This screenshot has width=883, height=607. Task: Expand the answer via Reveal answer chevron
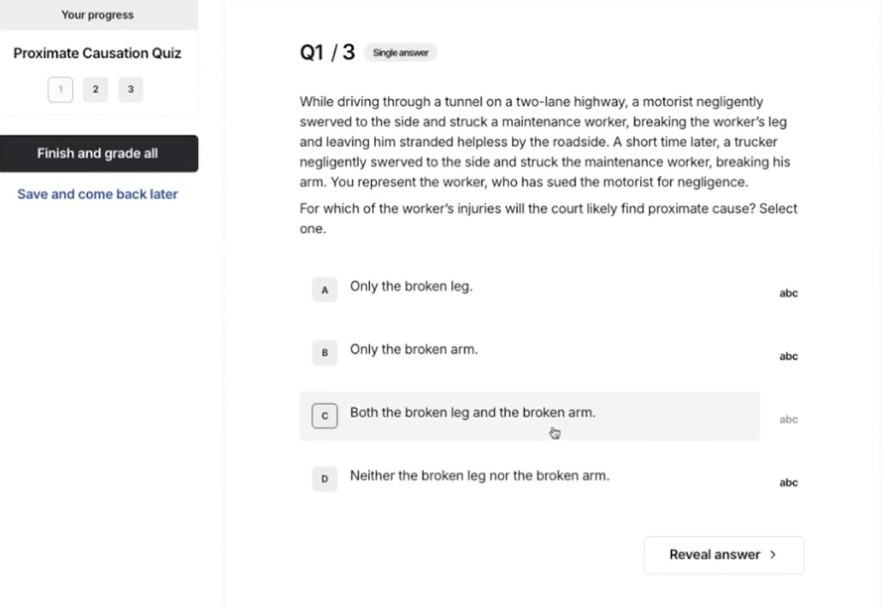click(773, 555)
